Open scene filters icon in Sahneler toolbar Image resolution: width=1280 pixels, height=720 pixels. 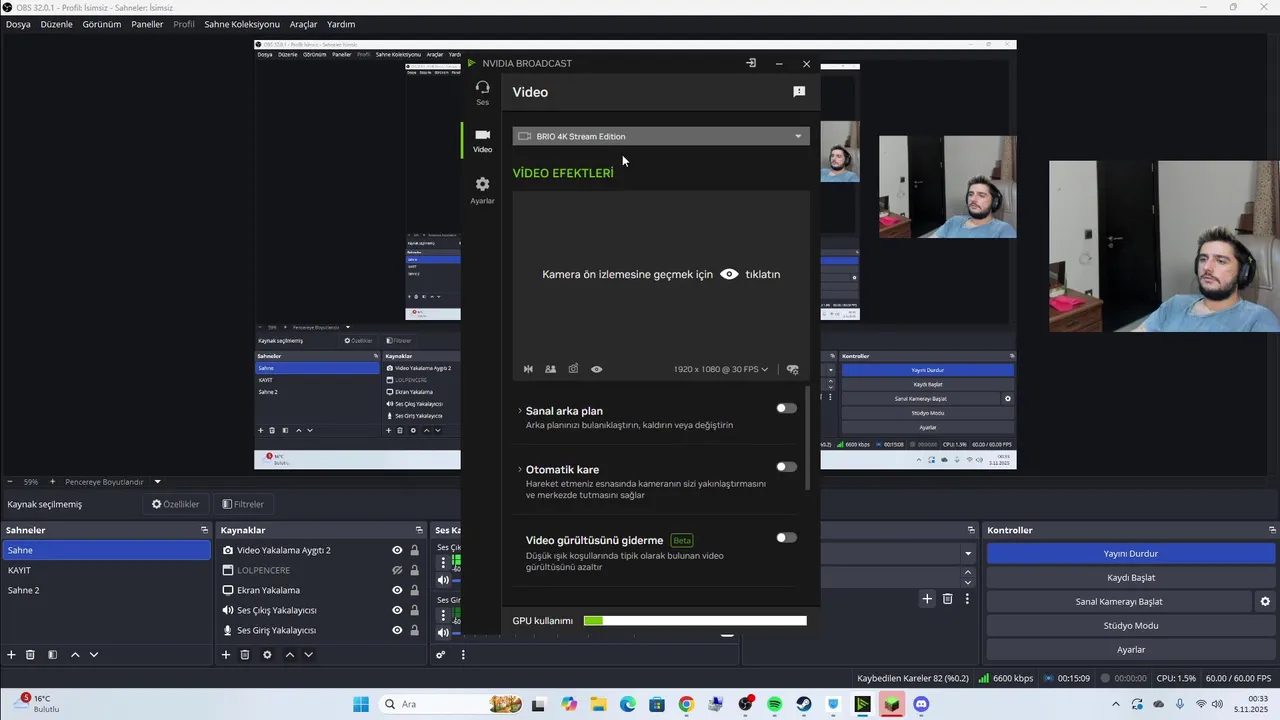coord(52,655)
